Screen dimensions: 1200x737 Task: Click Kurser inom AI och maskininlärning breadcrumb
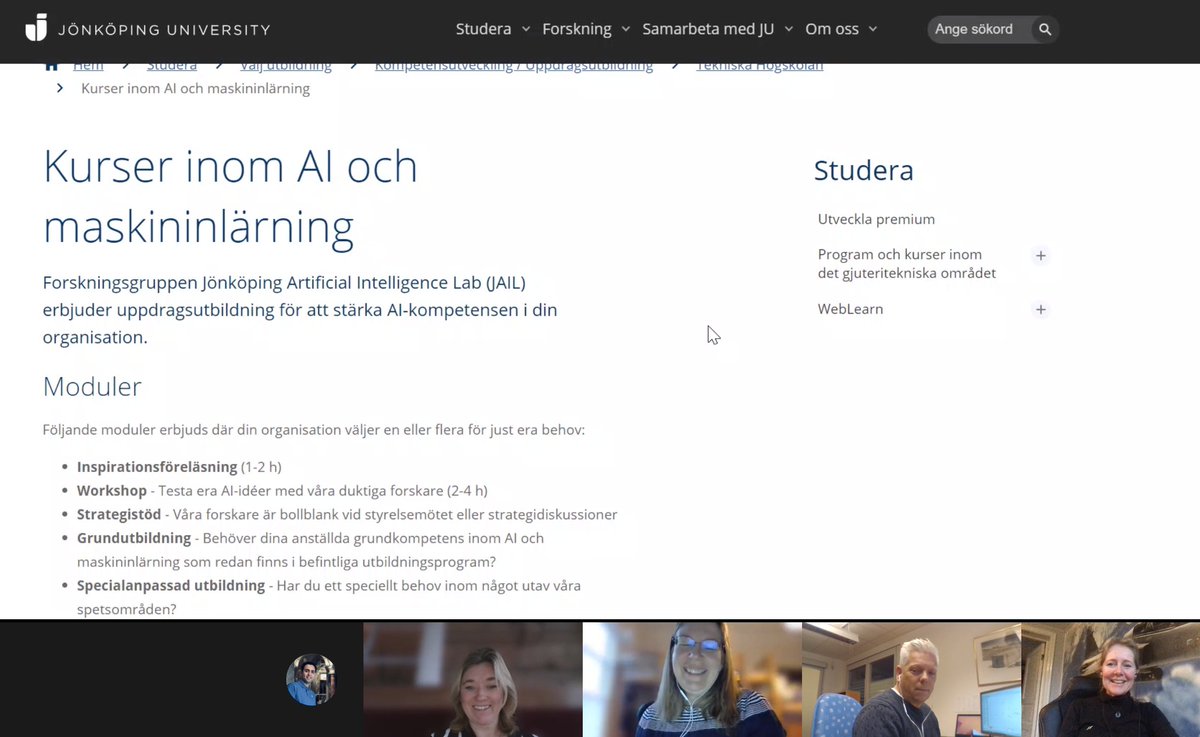tap(195, 89)
